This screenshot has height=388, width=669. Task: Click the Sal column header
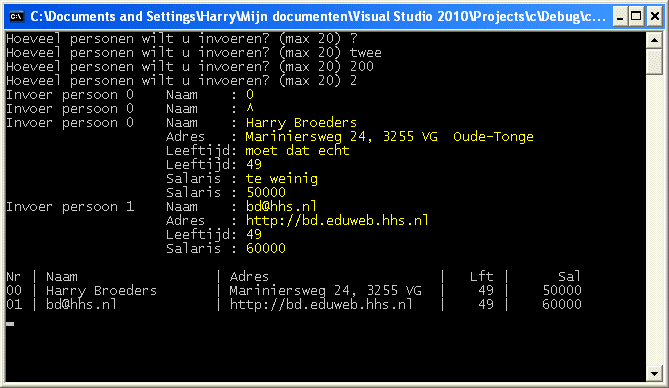(x=569, y=277)
